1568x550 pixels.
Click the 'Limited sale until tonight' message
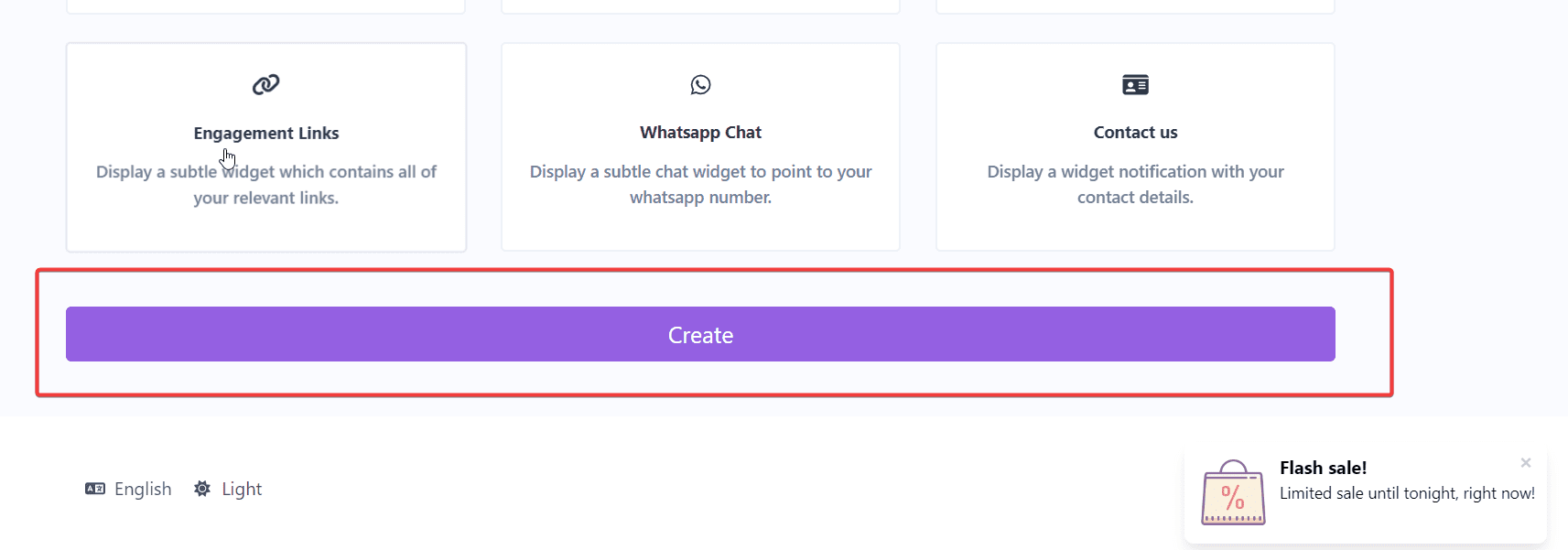(1406, 493)
